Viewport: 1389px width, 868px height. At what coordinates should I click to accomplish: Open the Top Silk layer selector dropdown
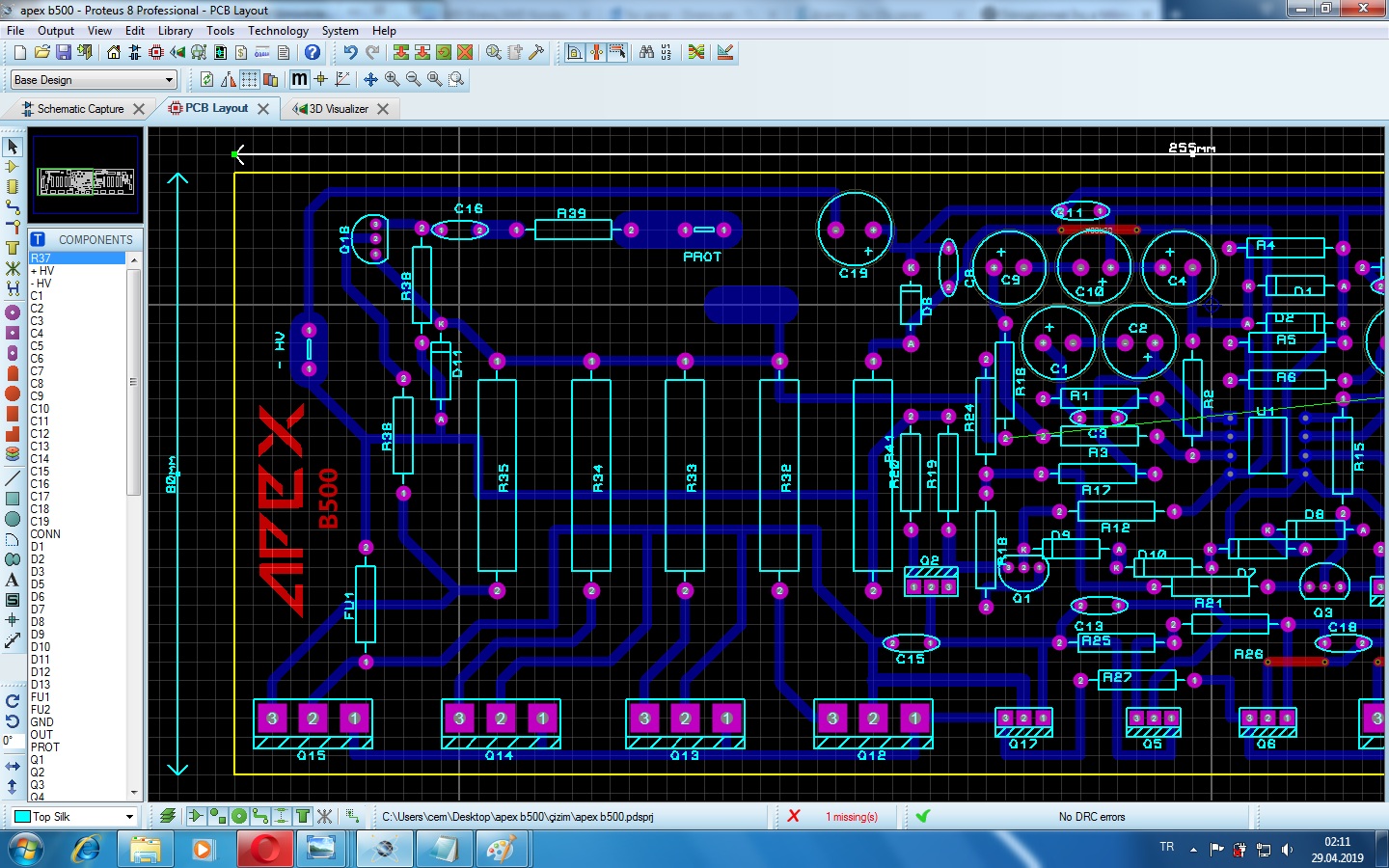75,817
